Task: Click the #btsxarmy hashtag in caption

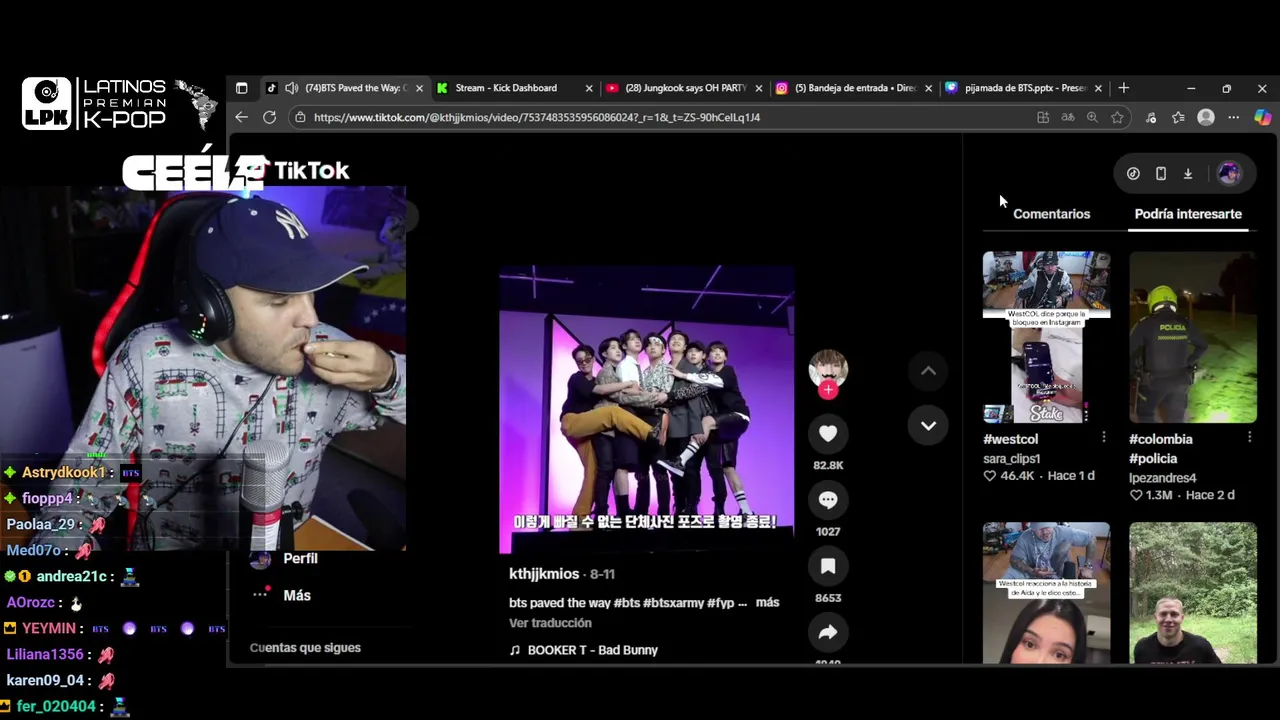Action: (672, 603)
